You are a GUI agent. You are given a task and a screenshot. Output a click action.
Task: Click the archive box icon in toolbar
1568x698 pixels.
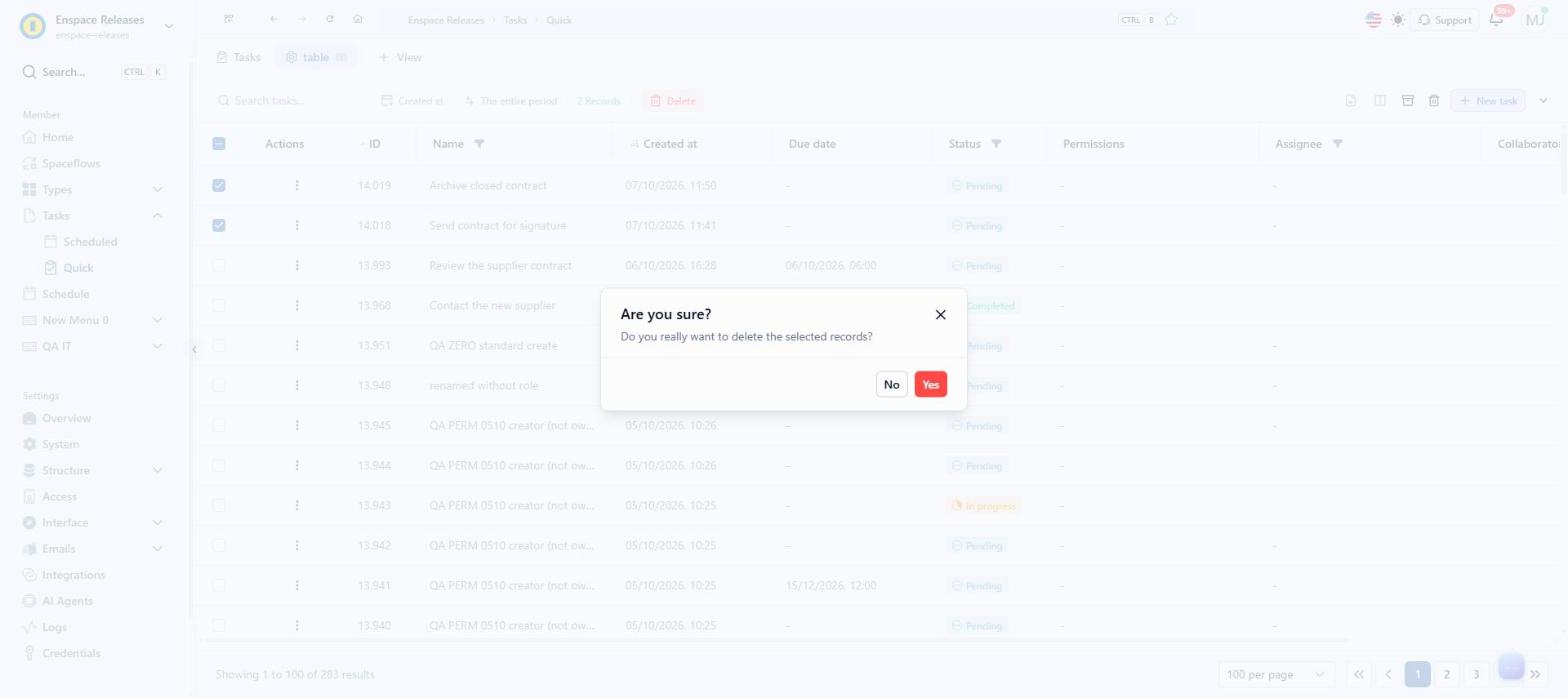pos(1407,100)
